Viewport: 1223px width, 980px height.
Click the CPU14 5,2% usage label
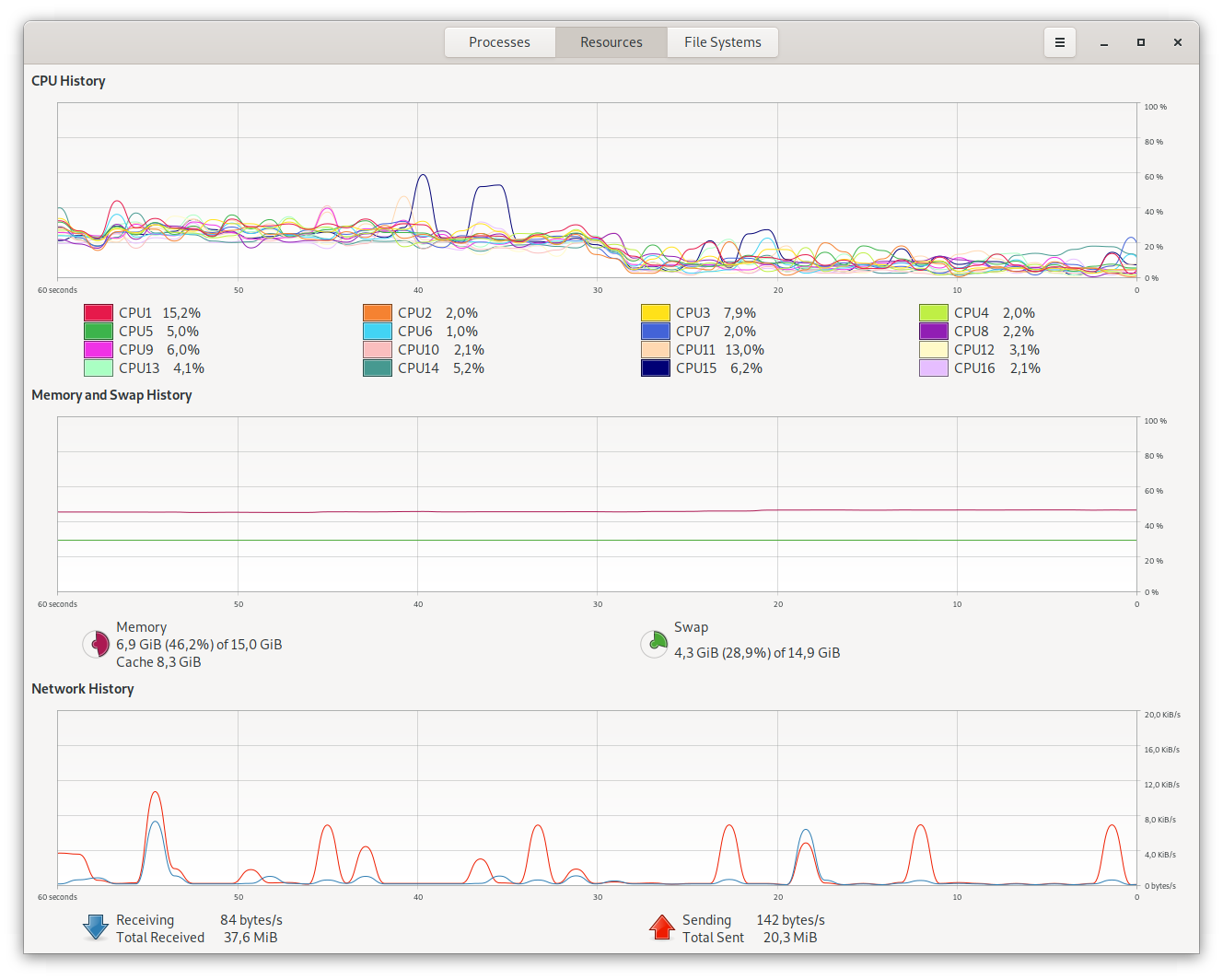tap(441, 368)
